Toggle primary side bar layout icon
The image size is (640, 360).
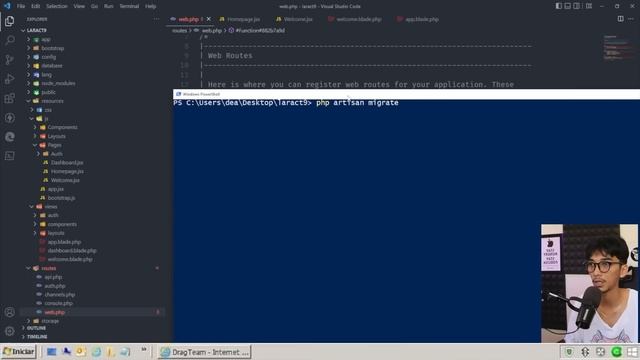coord(558,6)
